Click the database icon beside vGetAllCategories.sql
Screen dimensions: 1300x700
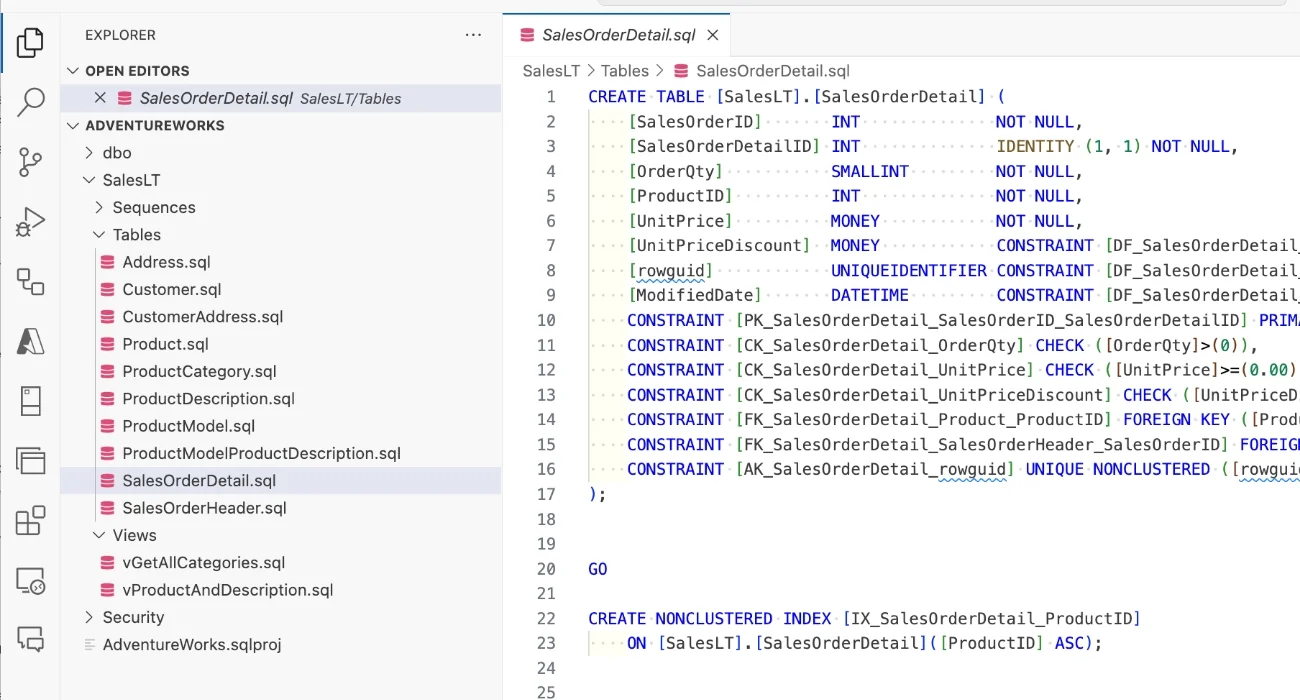[108, 563]
